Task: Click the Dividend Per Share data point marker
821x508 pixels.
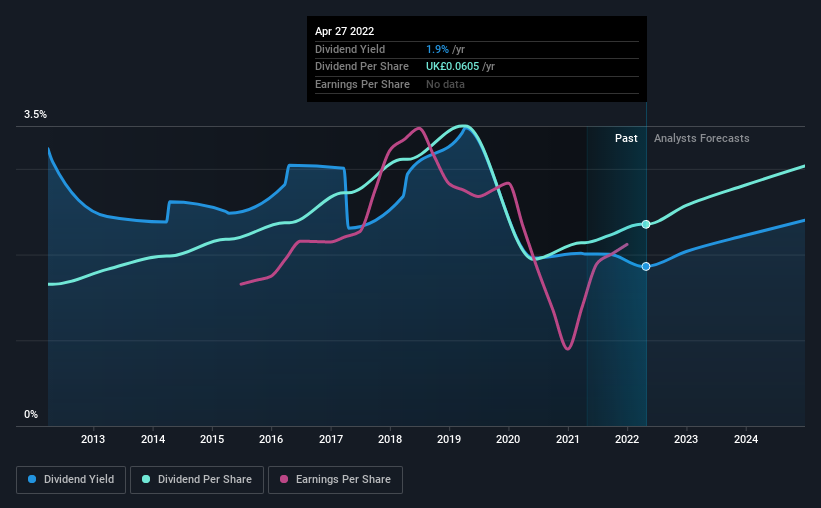Action: tap(646, 224)
